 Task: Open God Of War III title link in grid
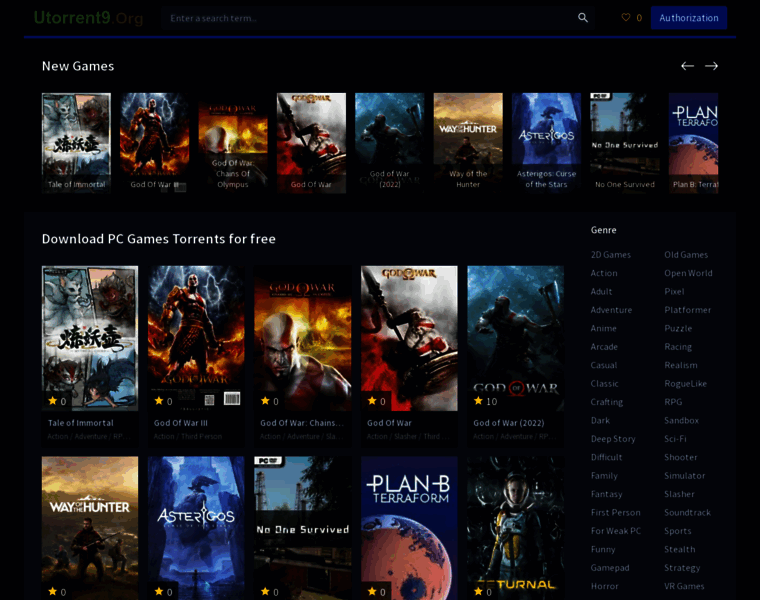[181, 423]
